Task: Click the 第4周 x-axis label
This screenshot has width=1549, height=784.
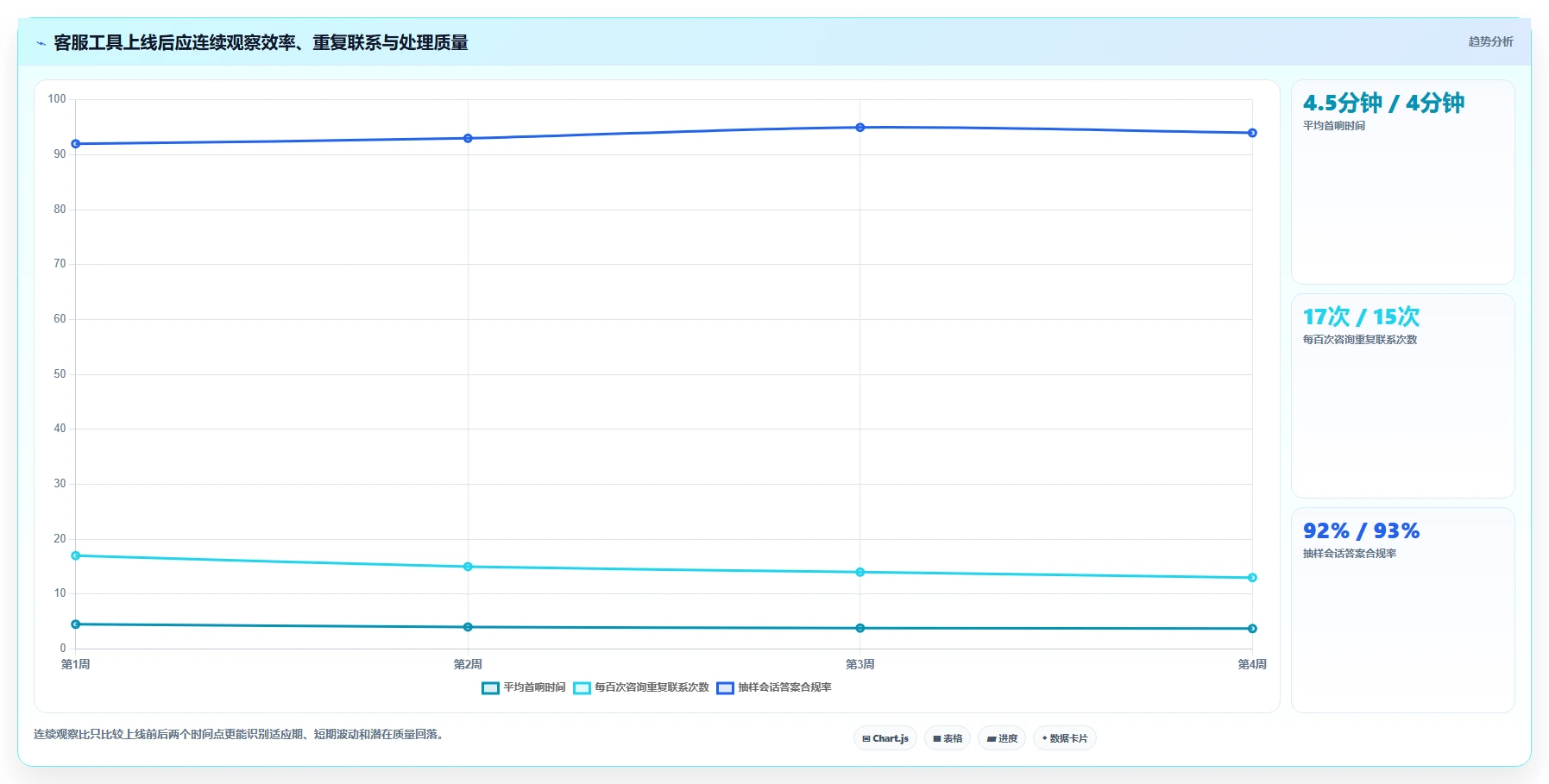Action: point(1252,664)
